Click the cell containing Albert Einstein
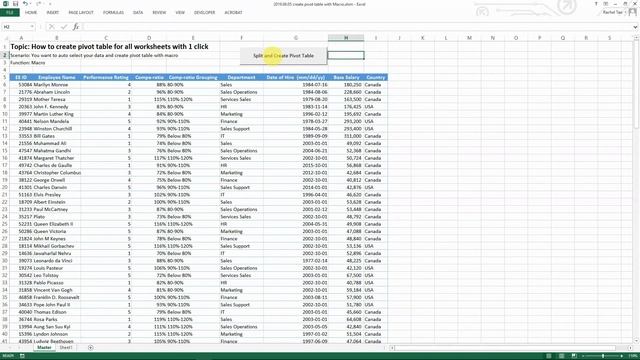Screen dimensions: 640x360 [x=56, y=202]
